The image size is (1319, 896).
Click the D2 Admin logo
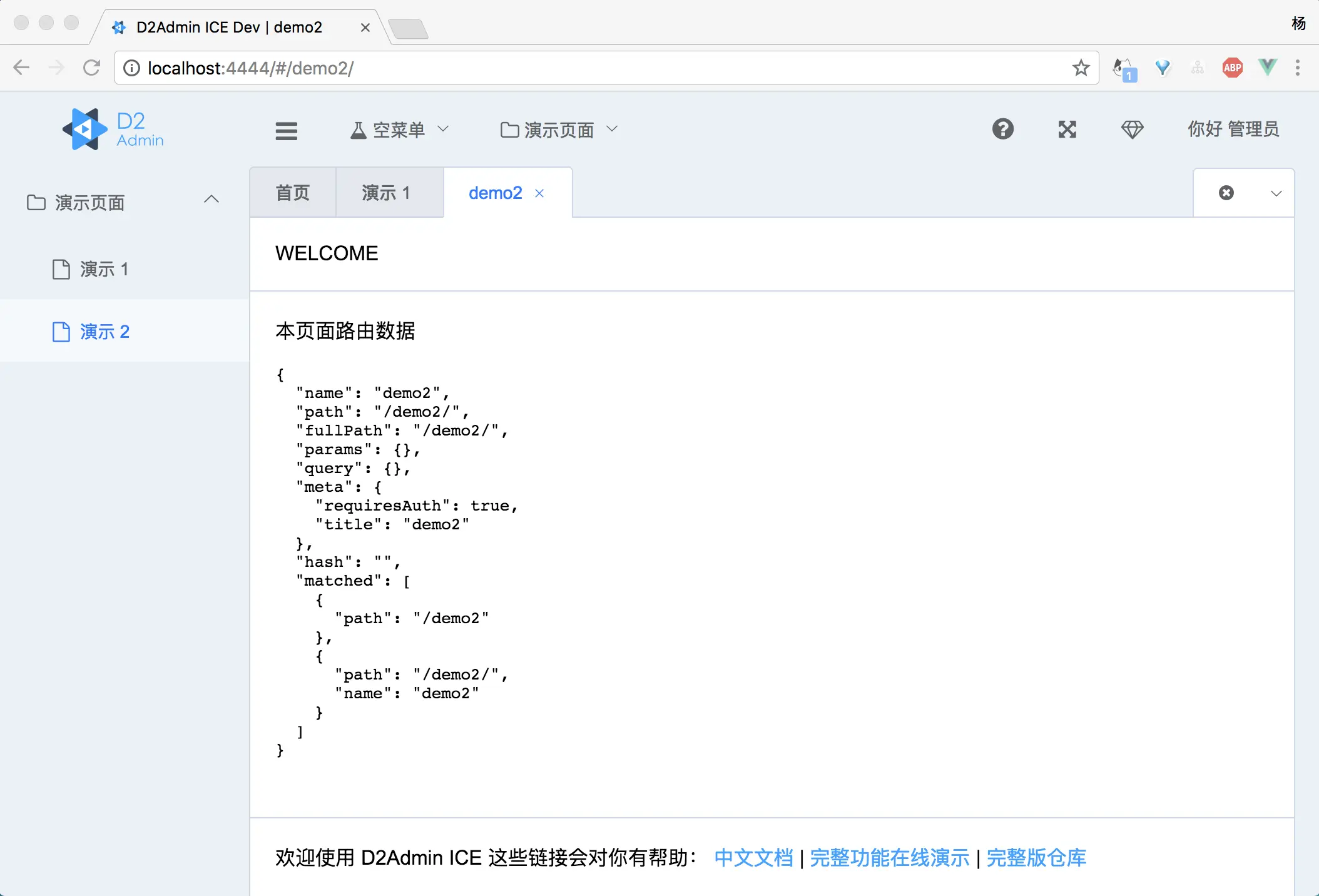(x=113, y=130)
